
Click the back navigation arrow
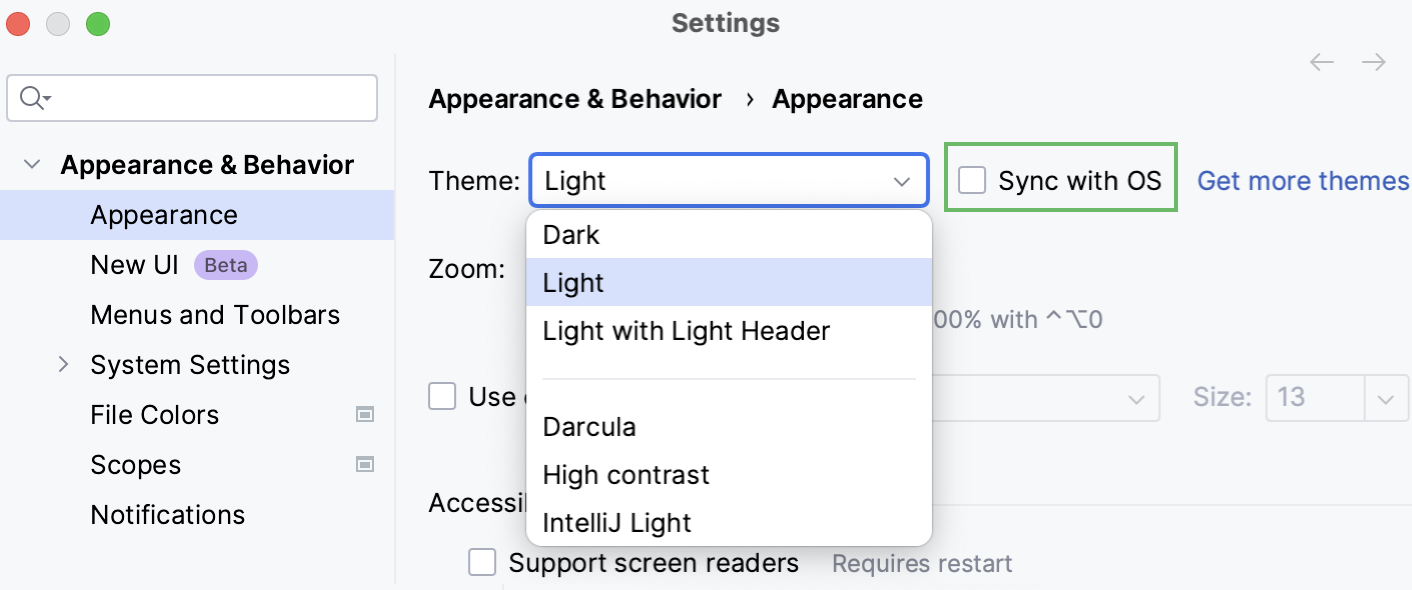click(1322, 62)
